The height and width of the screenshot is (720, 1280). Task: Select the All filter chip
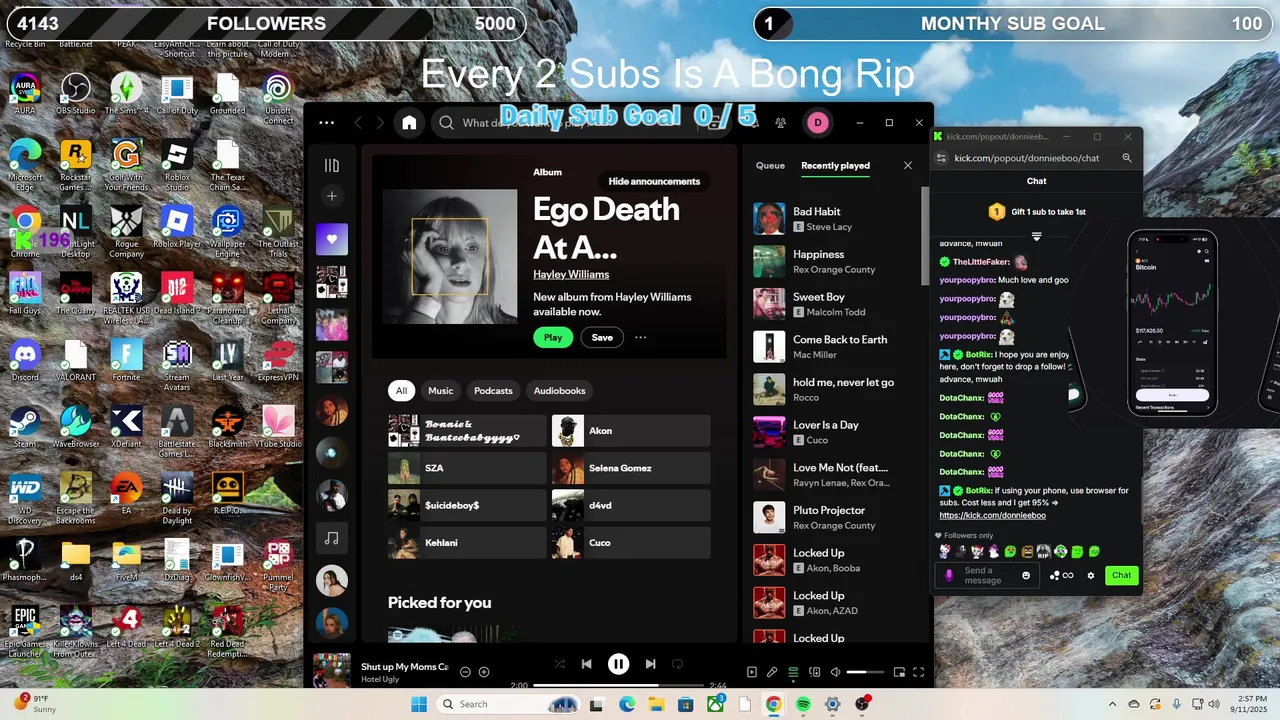click(402, 391)
